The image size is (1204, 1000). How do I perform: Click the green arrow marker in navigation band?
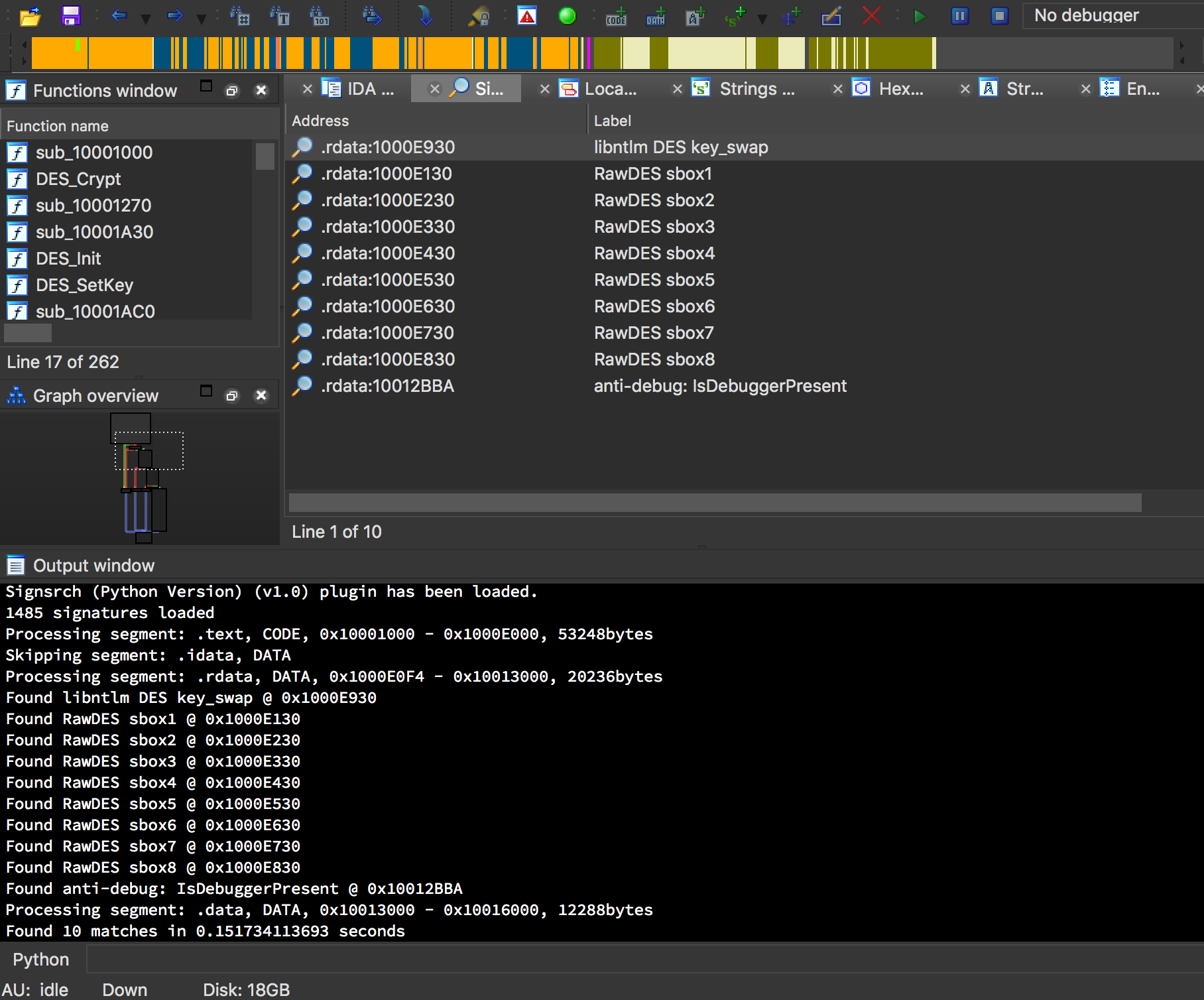click(x=78, y=46)
